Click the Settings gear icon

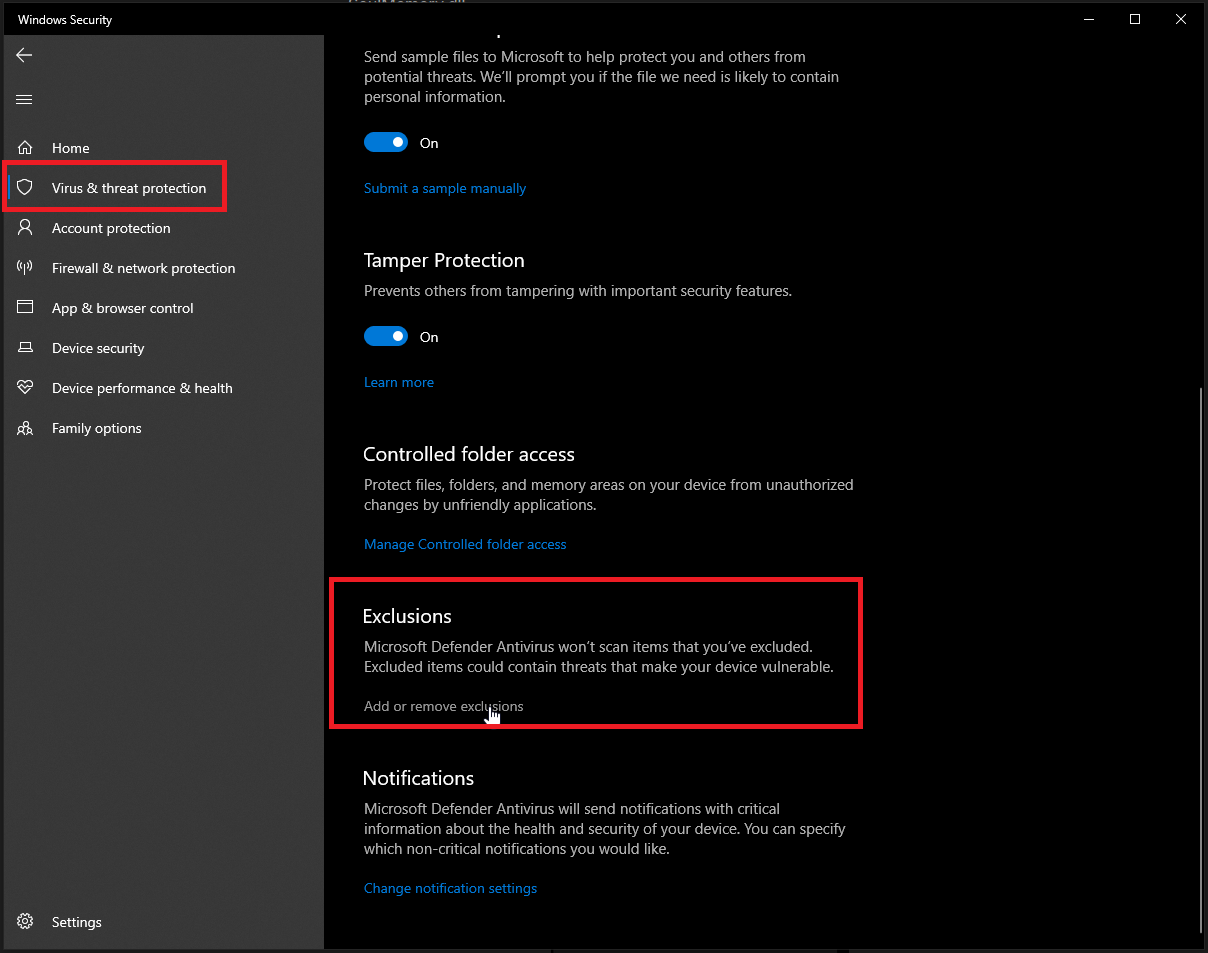(26, 921)
